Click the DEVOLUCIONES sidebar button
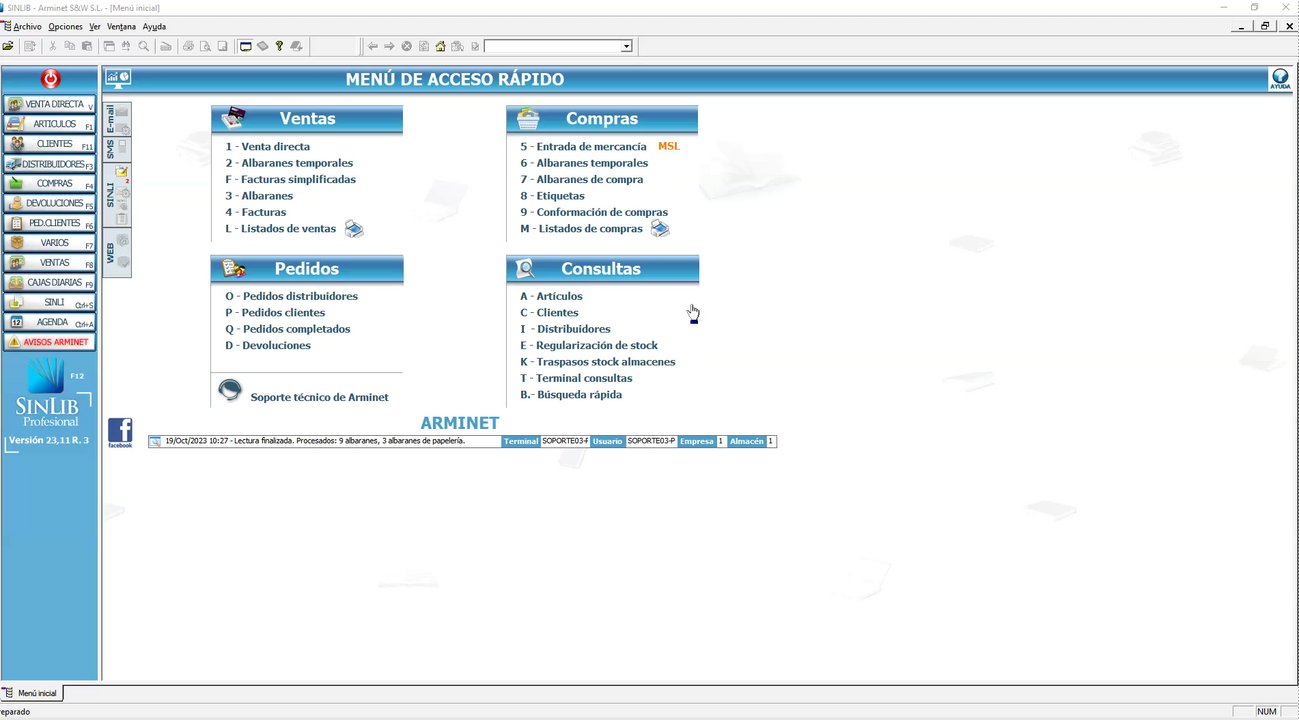 tap(50, 203)
